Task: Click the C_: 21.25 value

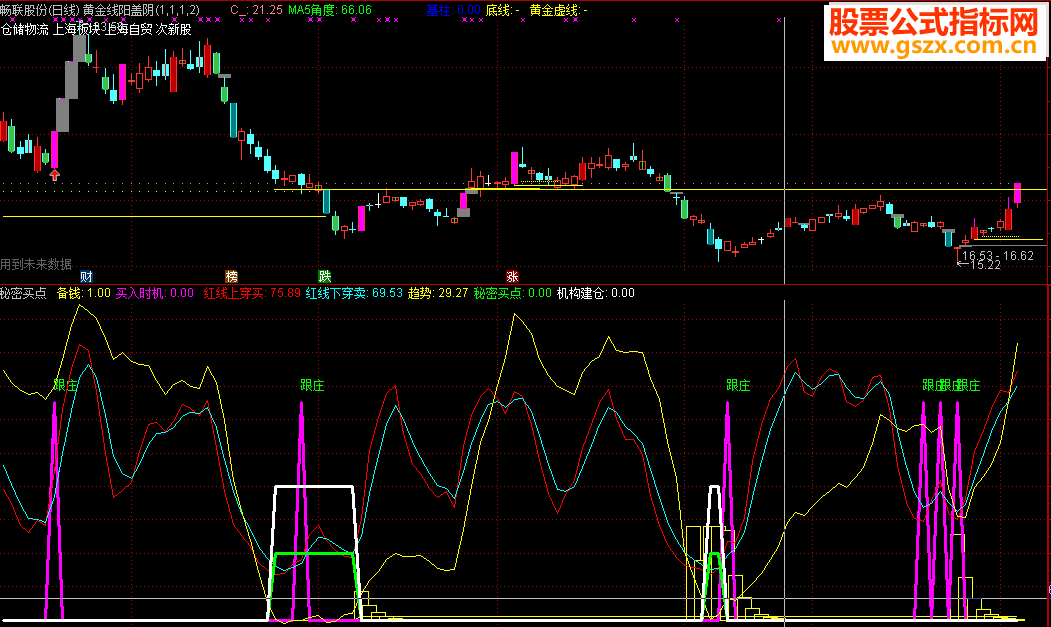Action: click(x=256, y=10)
